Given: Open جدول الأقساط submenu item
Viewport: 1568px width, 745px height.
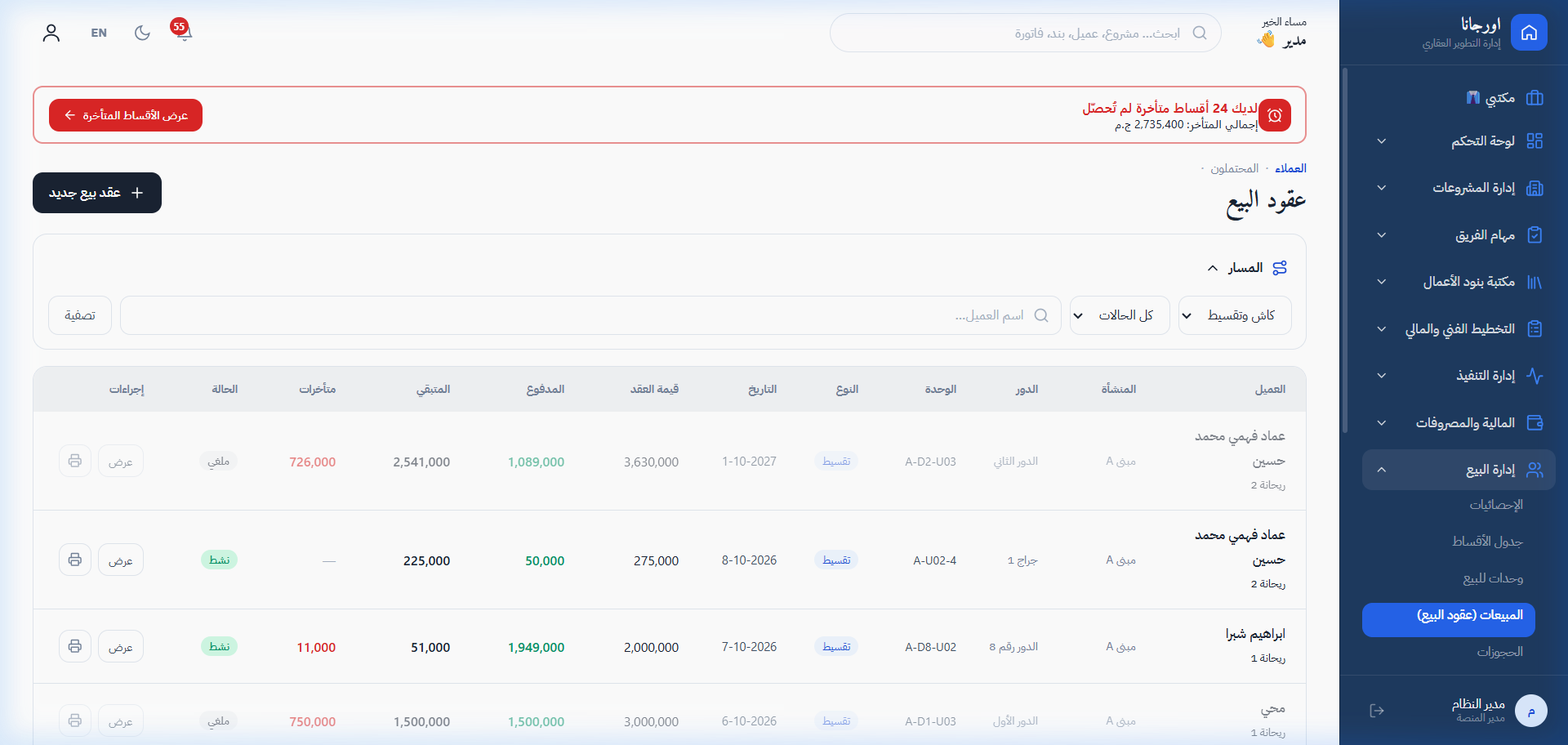Looking at the screenshot, I should (1487, 542).
